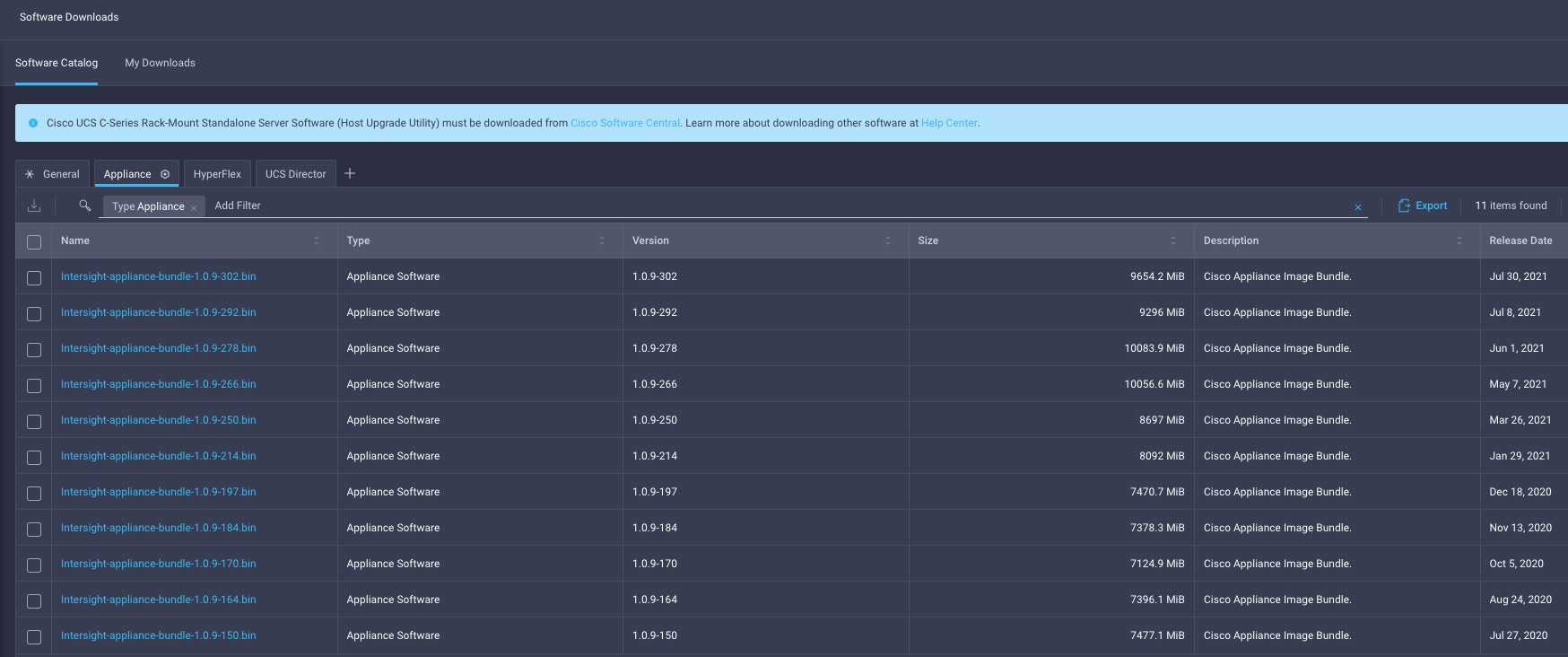Viewport: 1568px width, 657px height.
Task: Open intersight-appliance-bundle-1.0.9-266.bin link
Action: click(x=159, y=384)
